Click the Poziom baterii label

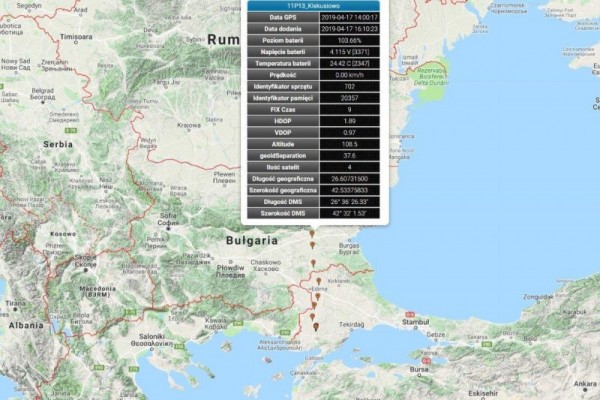283,40
